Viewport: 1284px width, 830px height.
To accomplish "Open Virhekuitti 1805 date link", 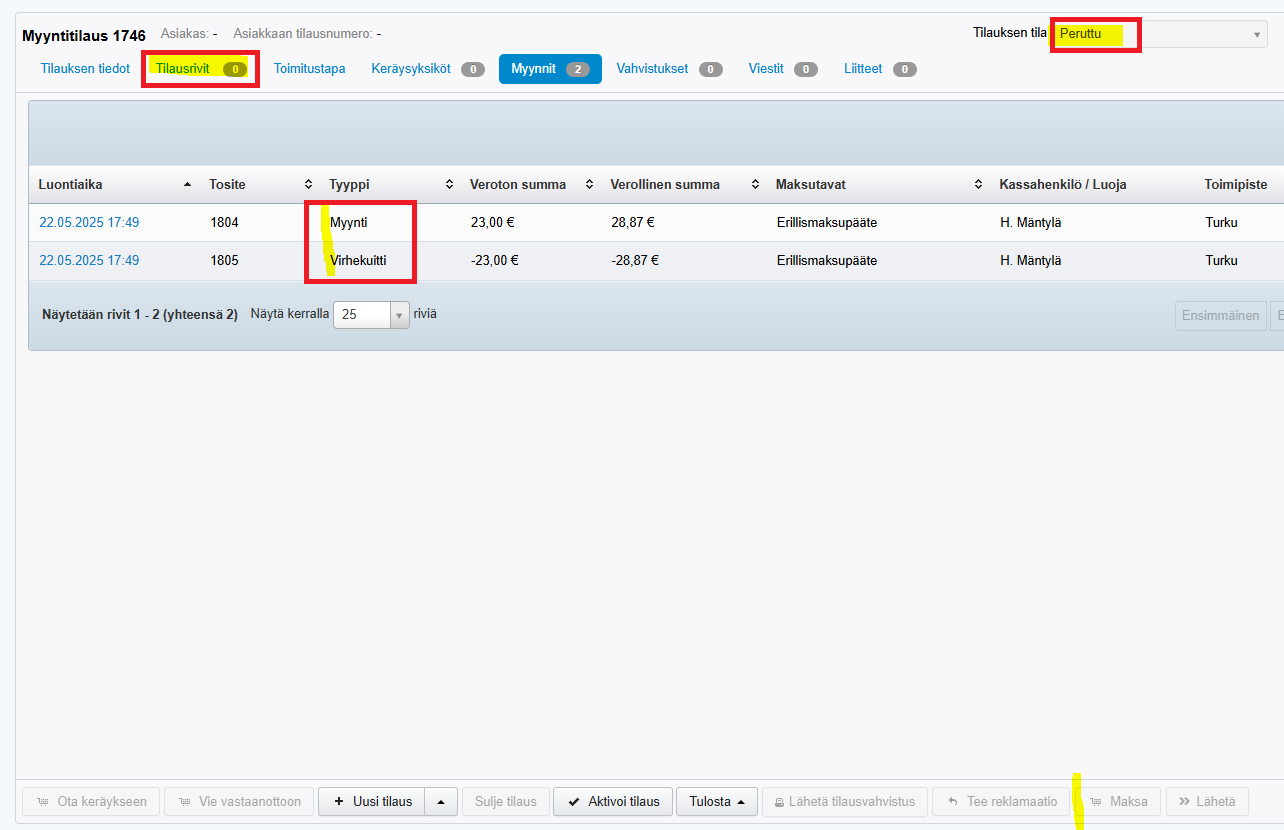I will 89,260.
